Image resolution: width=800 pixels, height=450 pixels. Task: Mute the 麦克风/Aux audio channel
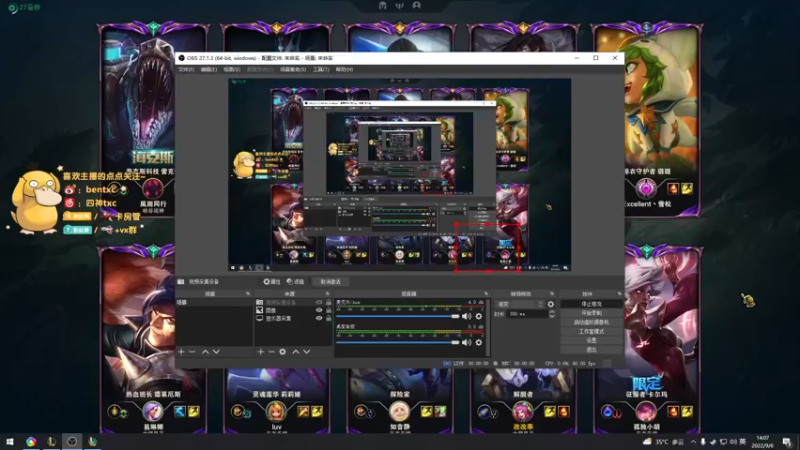(x=466, y=316)
